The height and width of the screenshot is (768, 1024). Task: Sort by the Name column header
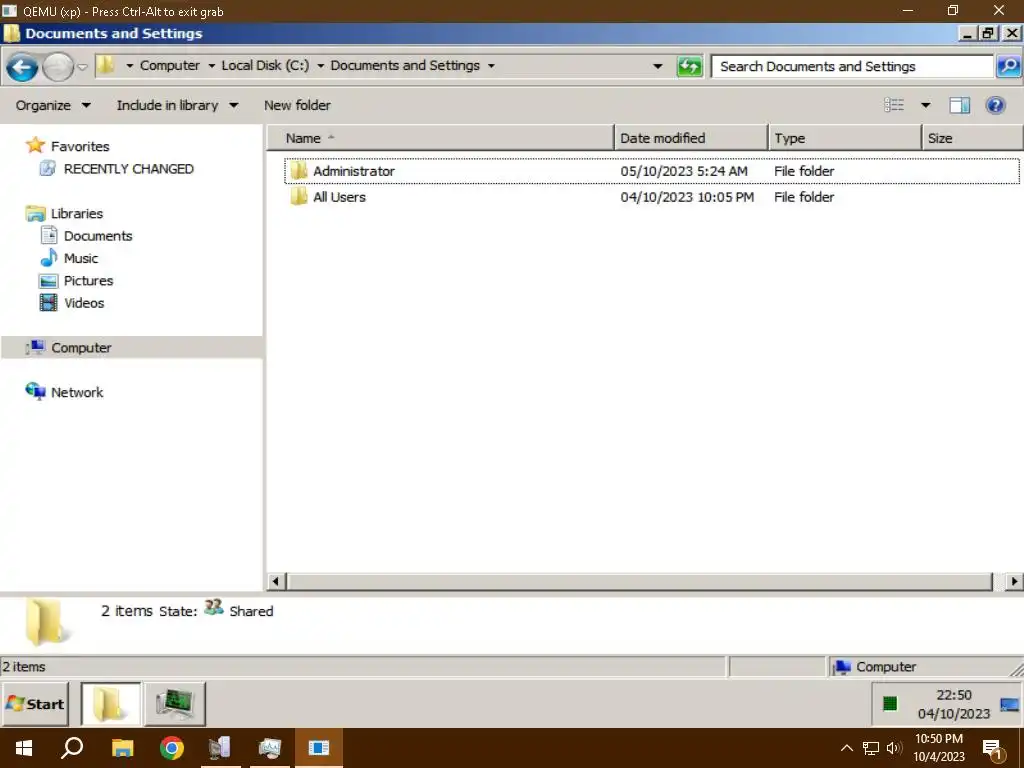(x=441, y=138)
